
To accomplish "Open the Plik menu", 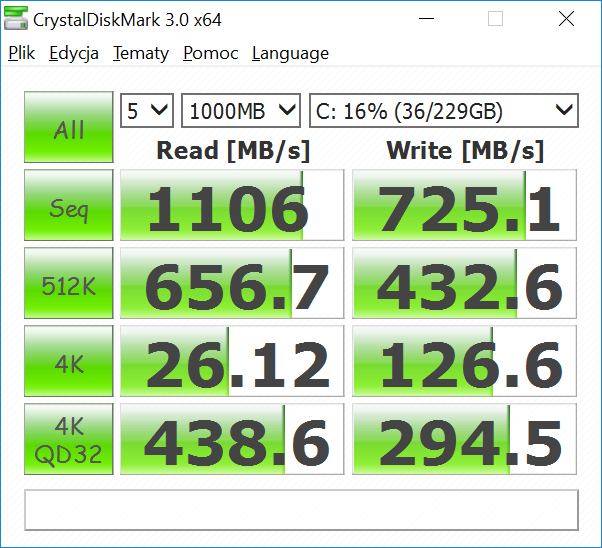I will [x=22, y=53].
